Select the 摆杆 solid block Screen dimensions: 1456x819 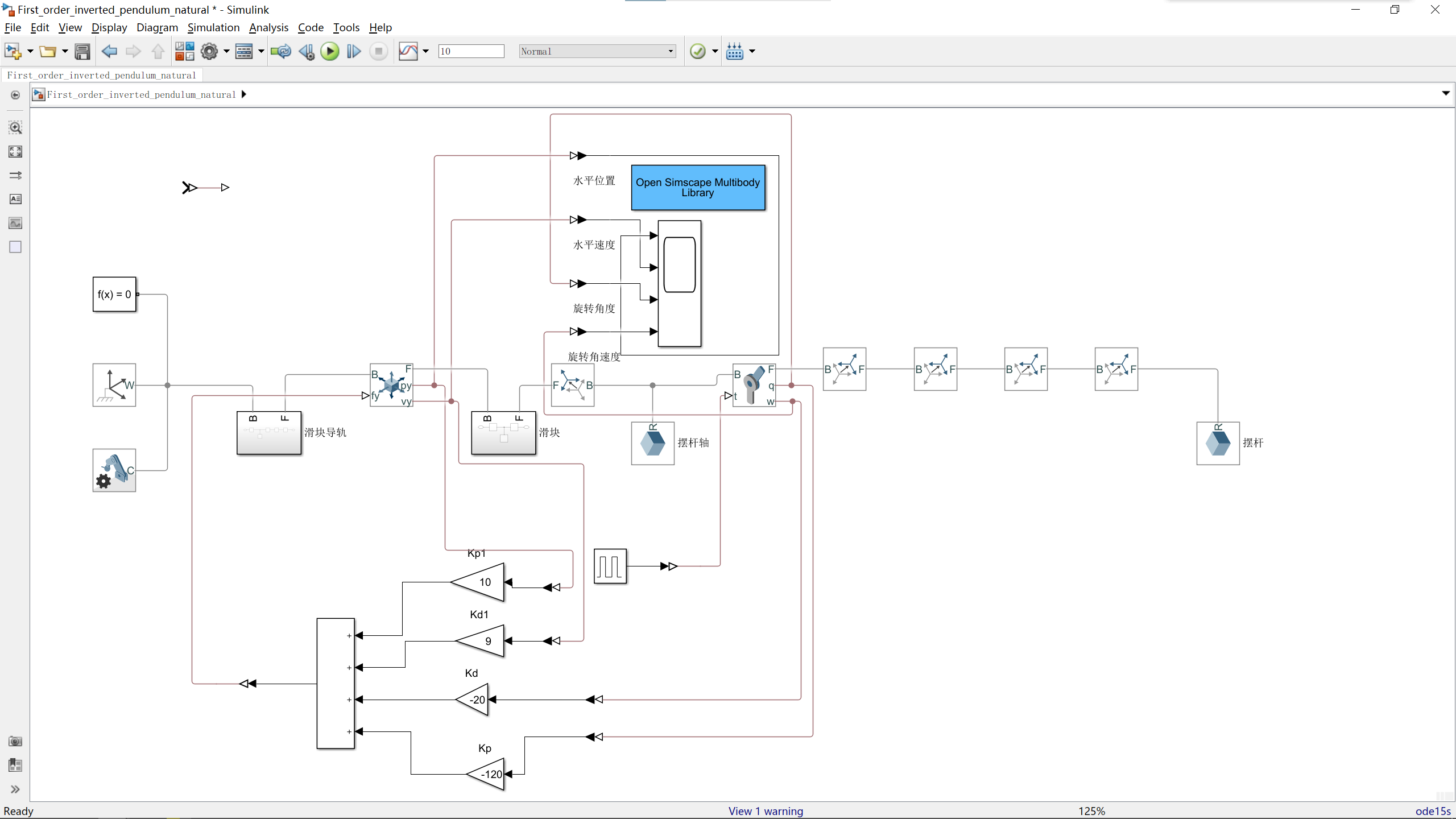1218,443
